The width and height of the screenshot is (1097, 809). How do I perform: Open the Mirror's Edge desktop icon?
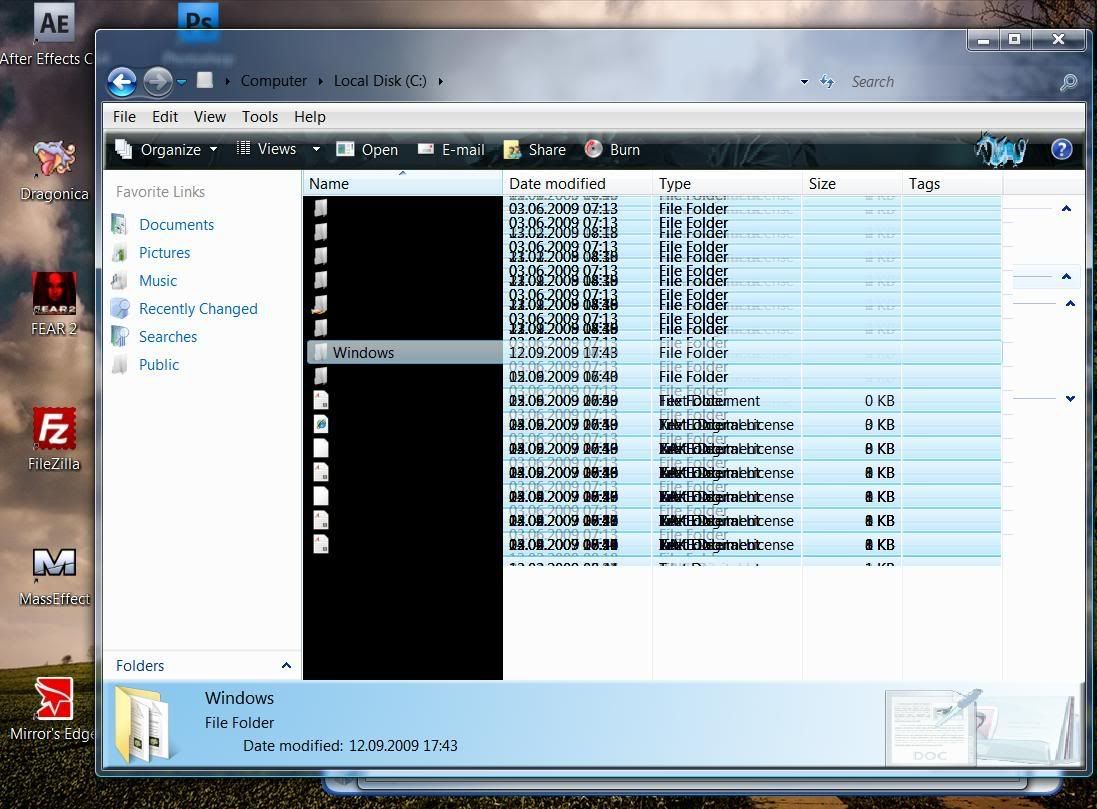52,709
